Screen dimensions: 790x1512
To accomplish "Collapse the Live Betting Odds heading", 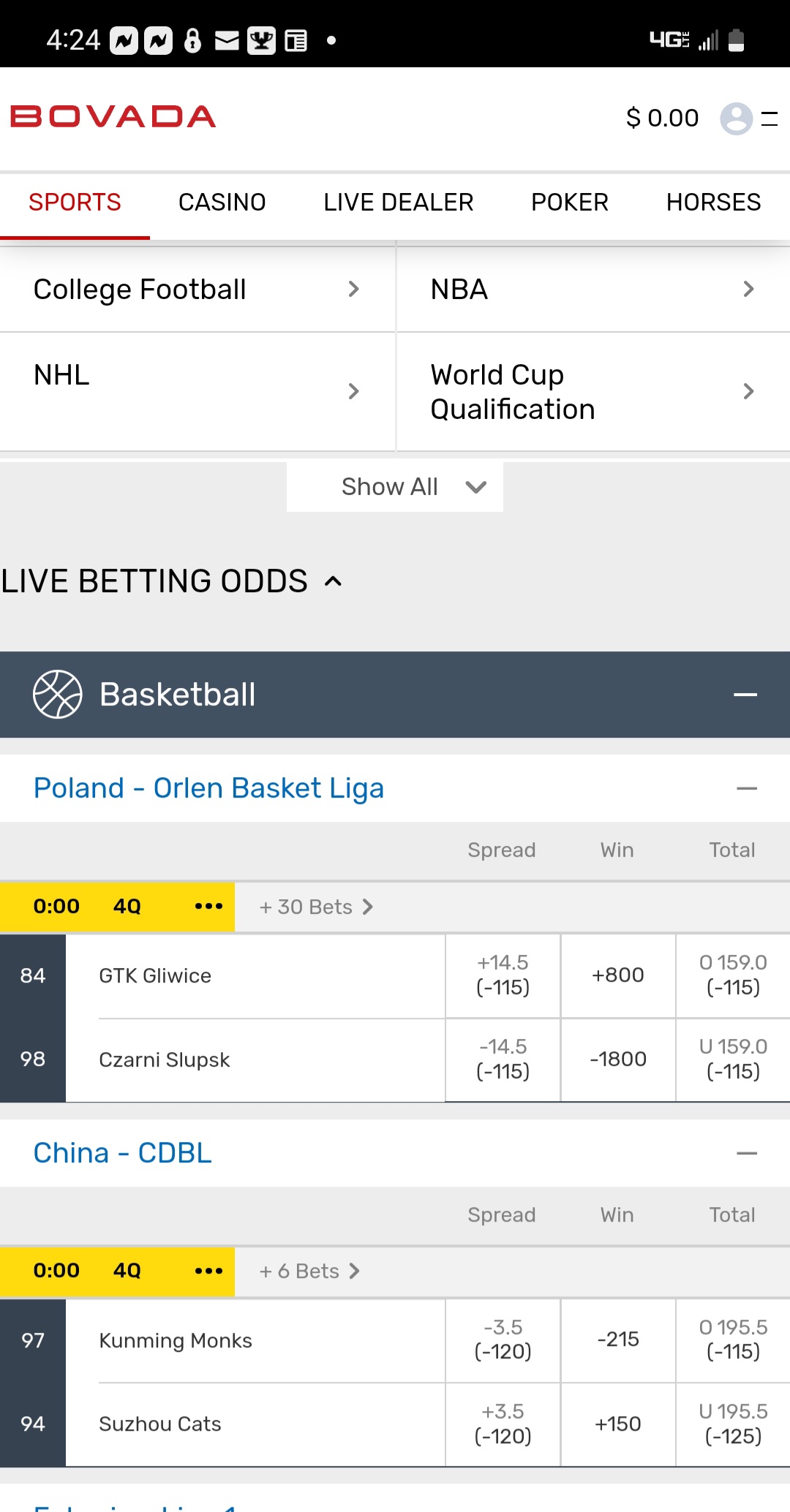I will (x=333, y=581).
